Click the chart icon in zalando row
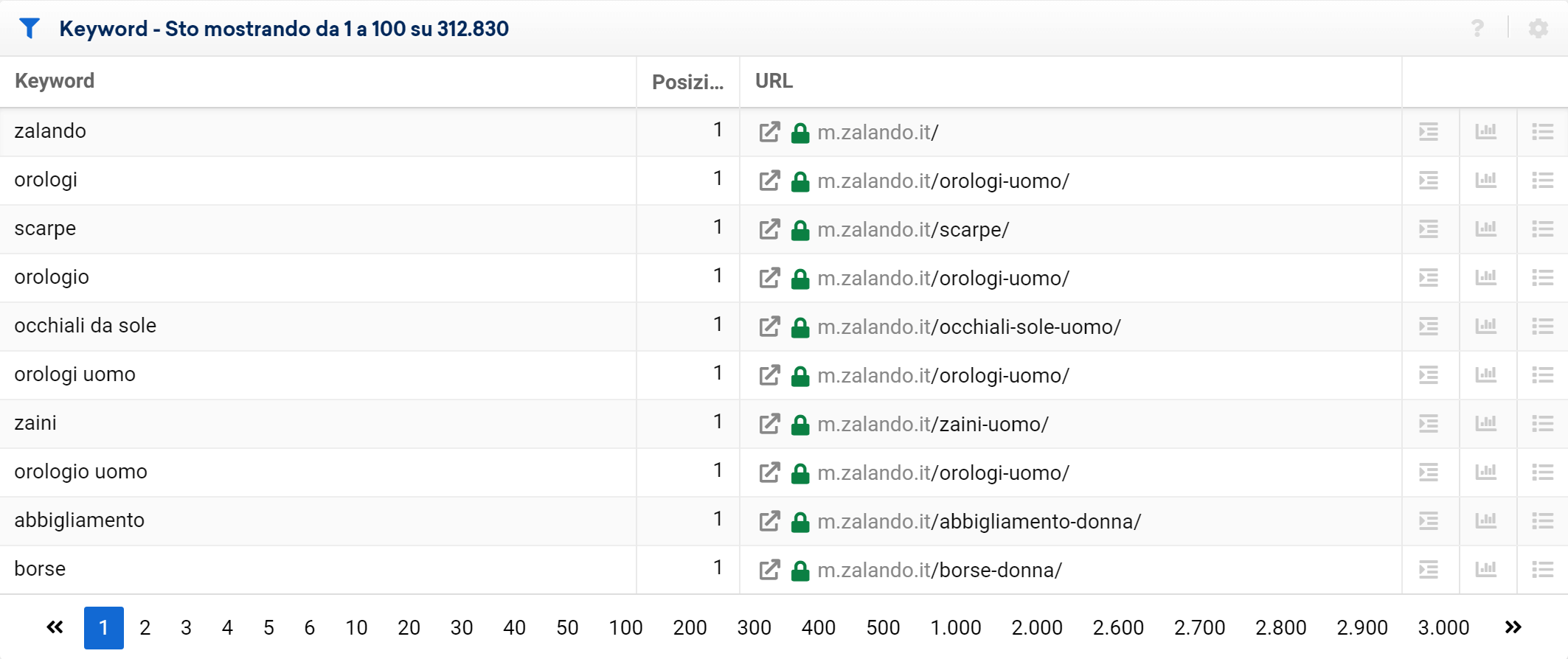Image resolution: width=1568 pixels, height=659 pixels. tap(1485, 132)
